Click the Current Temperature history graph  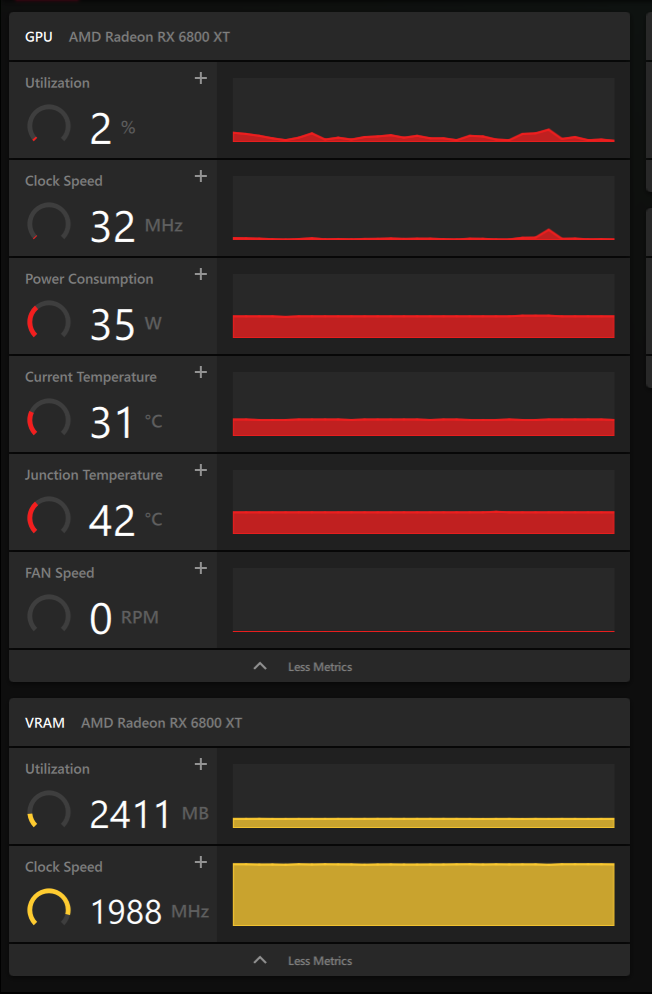coord(423,404)
